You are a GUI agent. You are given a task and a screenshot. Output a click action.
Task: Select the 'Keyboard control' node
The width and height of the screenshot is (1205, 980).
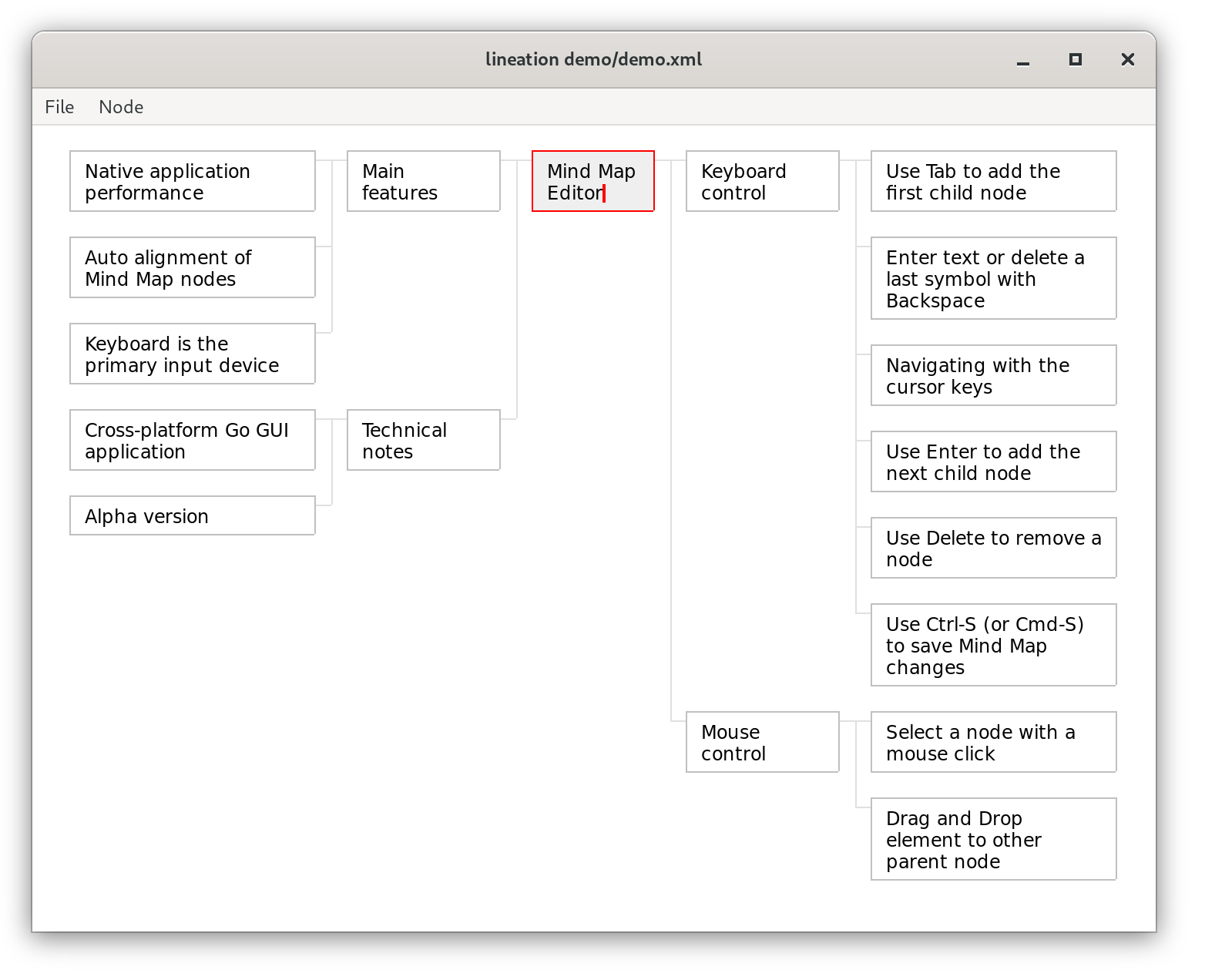pyautogui.click(x=763, y=181)
